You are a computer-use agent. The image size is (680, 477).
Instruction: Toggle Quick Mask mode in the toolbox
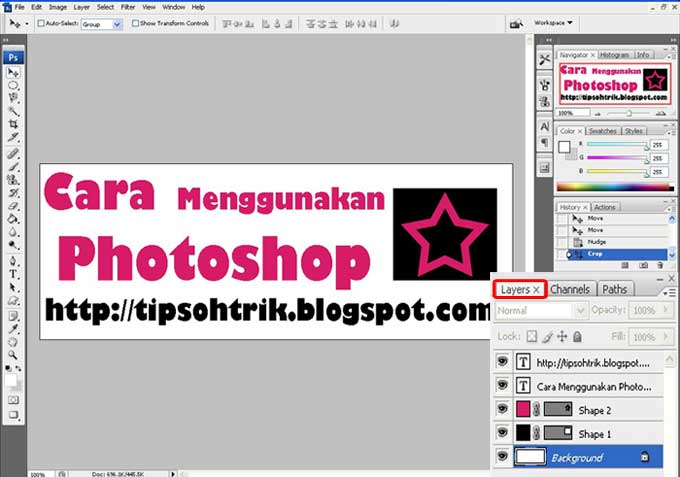[13, 400]
